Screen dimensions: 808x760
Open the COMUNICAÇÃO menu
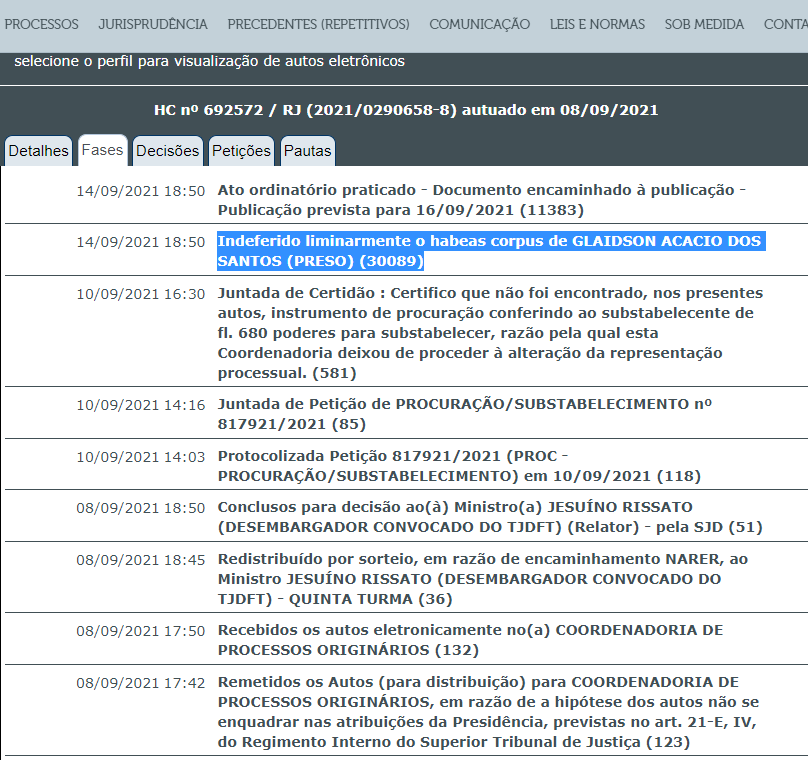point(479,24)
